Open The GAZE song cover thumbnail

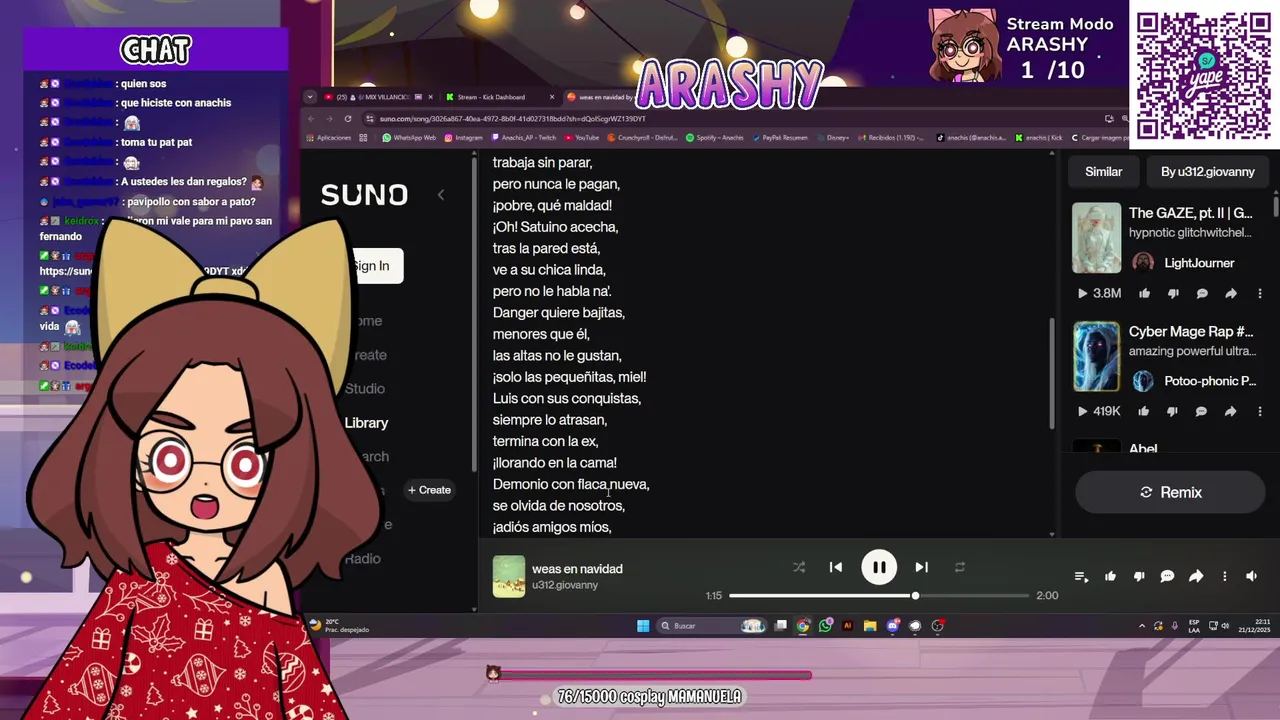click(1097, 238)
